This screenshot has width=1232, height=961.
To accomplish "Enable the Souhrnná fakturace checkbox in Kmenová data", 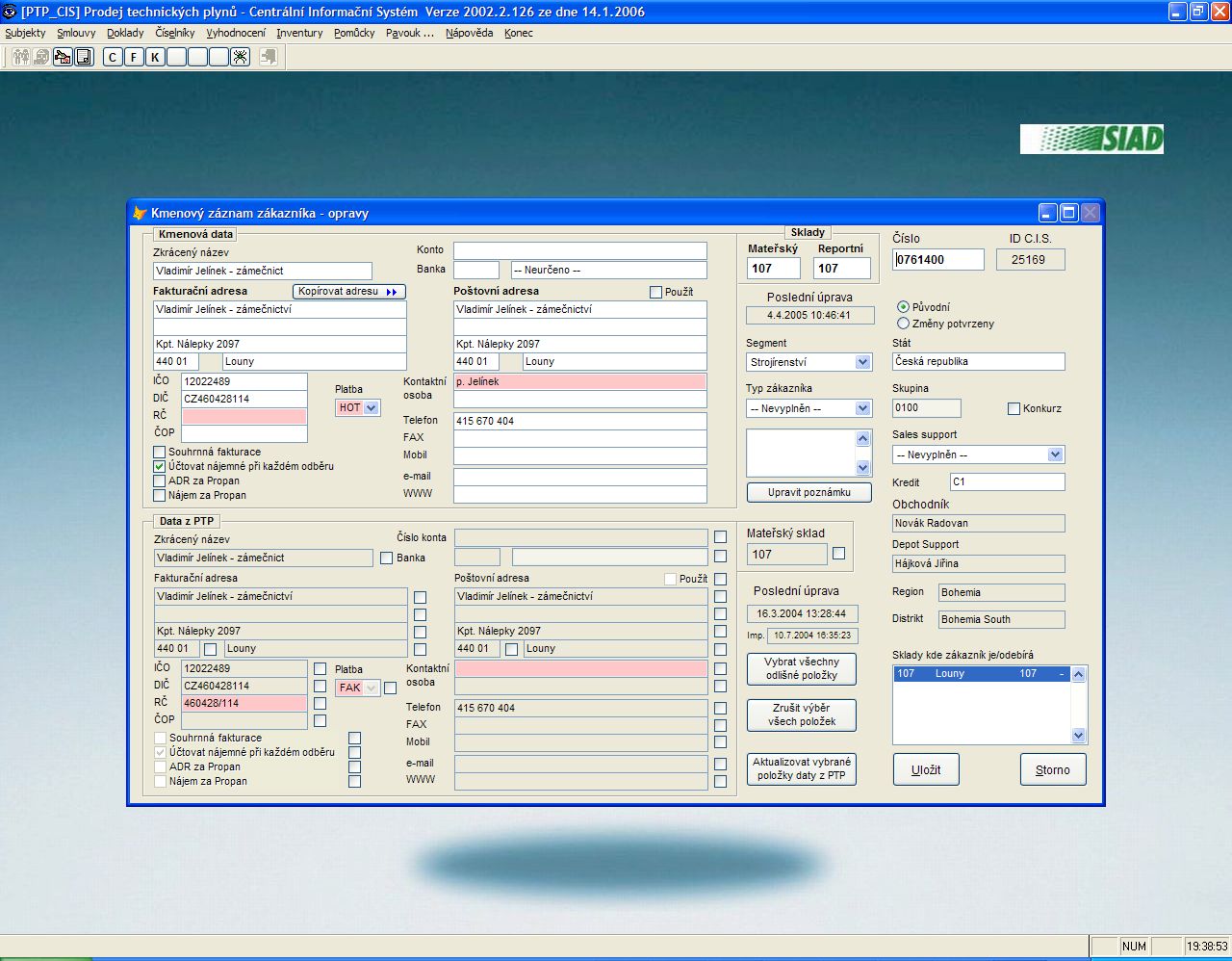I will (160, 452).
